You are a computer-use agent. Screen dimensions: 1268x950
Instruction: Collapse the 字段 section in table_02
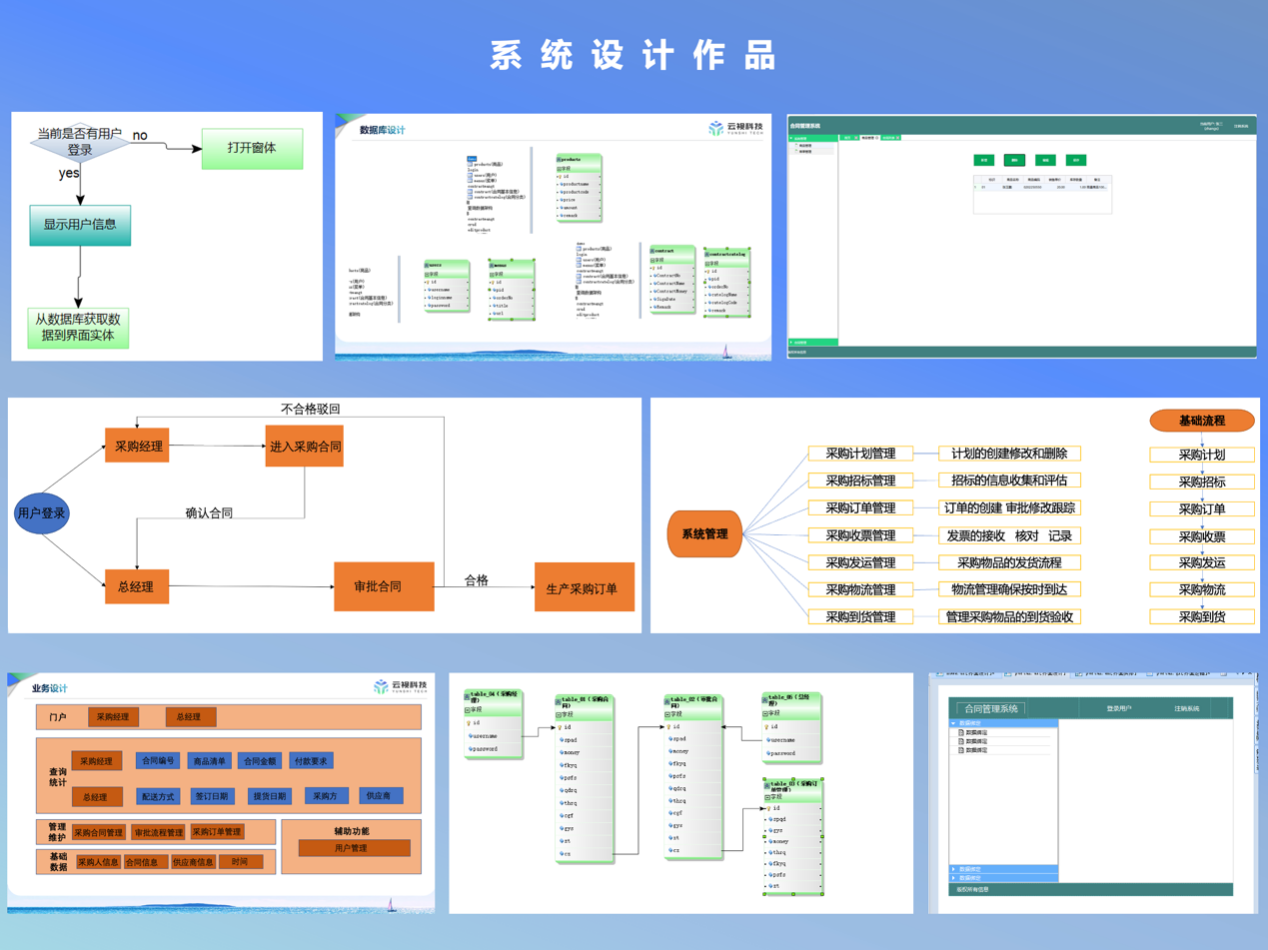click(668, 714)
